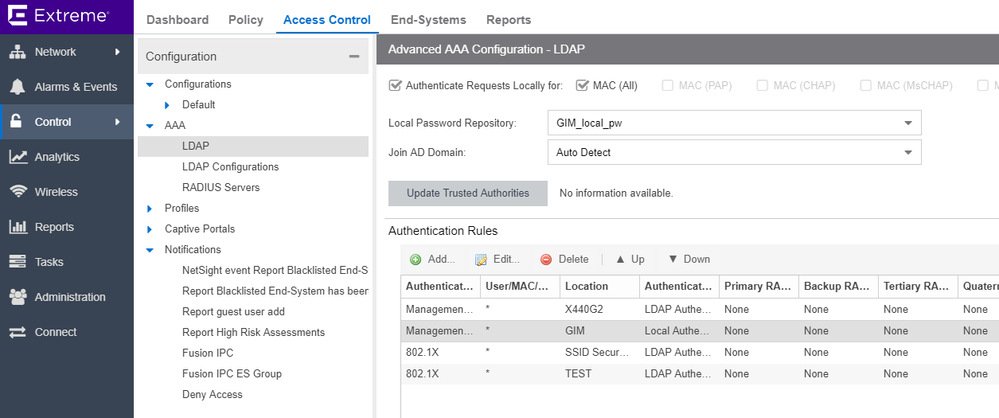Toggle Authenticate Requests Locally checkbox
This screenshot has height=418, width=999.
point(396,86)
